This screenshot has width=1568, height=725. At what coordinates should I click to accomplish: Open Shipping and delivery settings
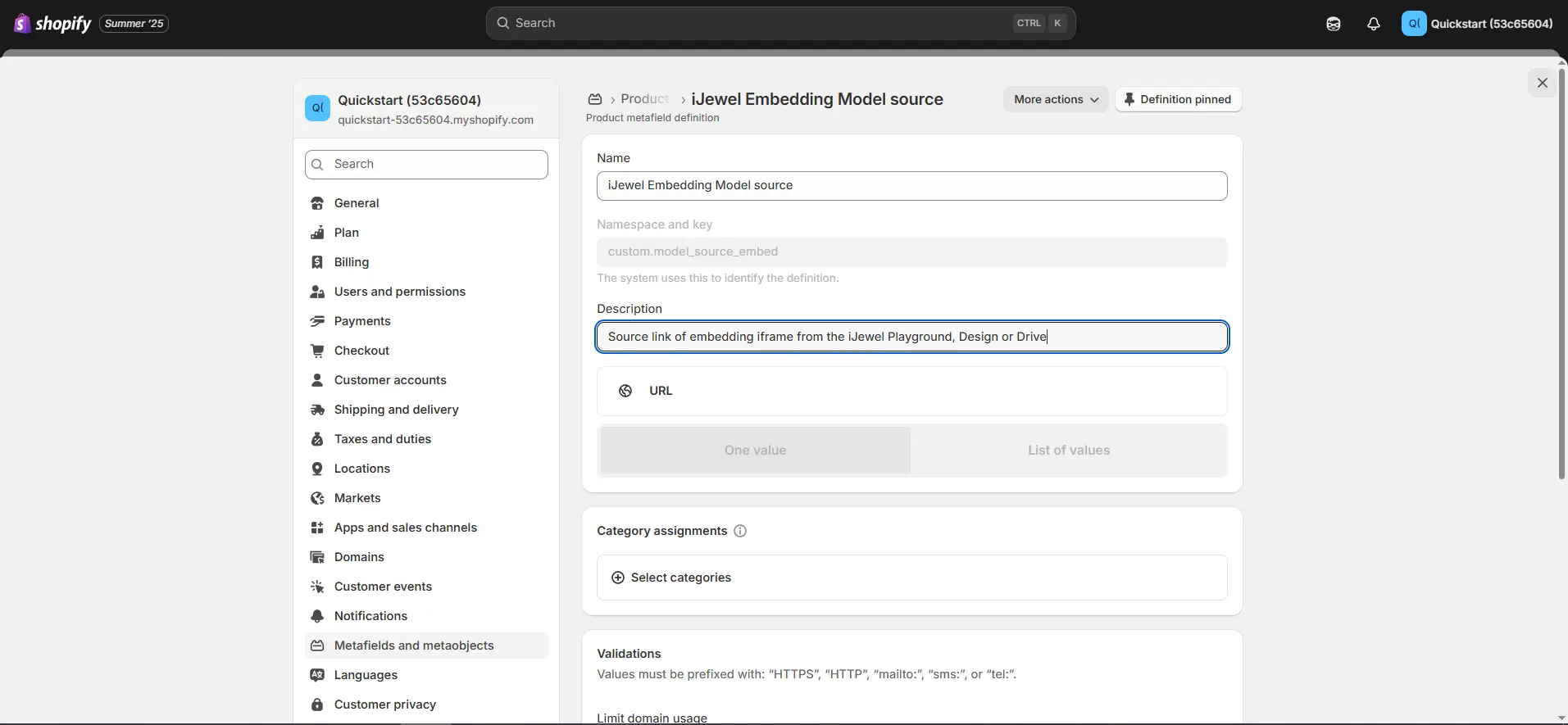pyautogui.click(x=426, y=410)
